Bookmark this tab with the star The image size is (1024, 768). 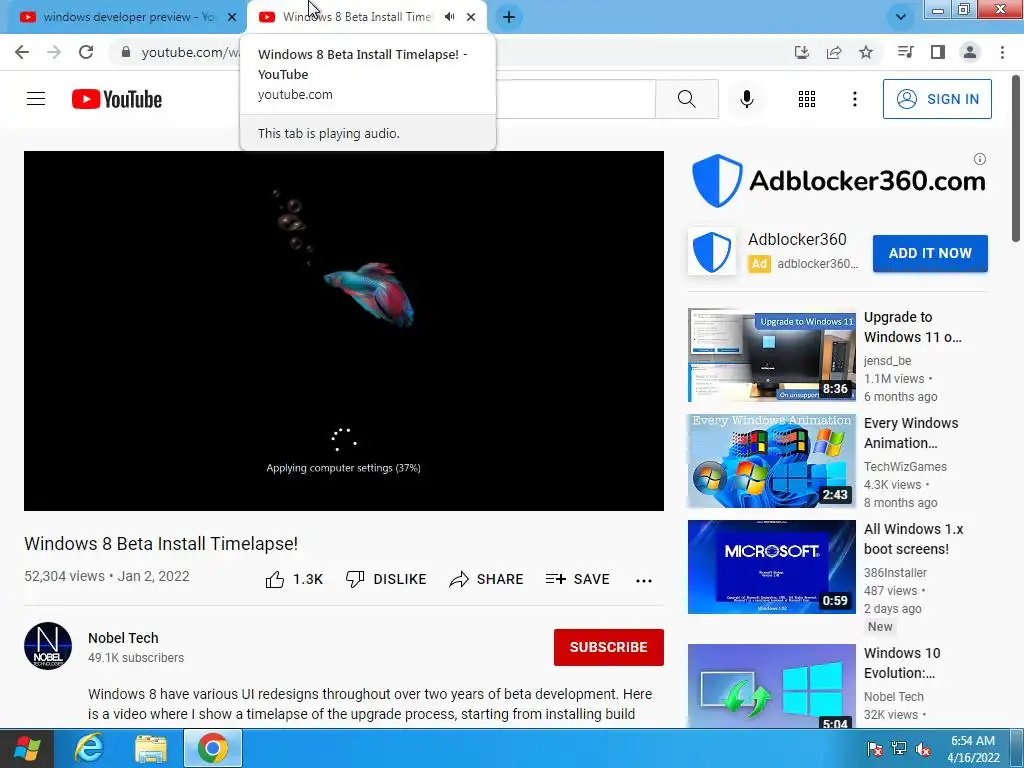pyautogui.click(x=866, y=52)
